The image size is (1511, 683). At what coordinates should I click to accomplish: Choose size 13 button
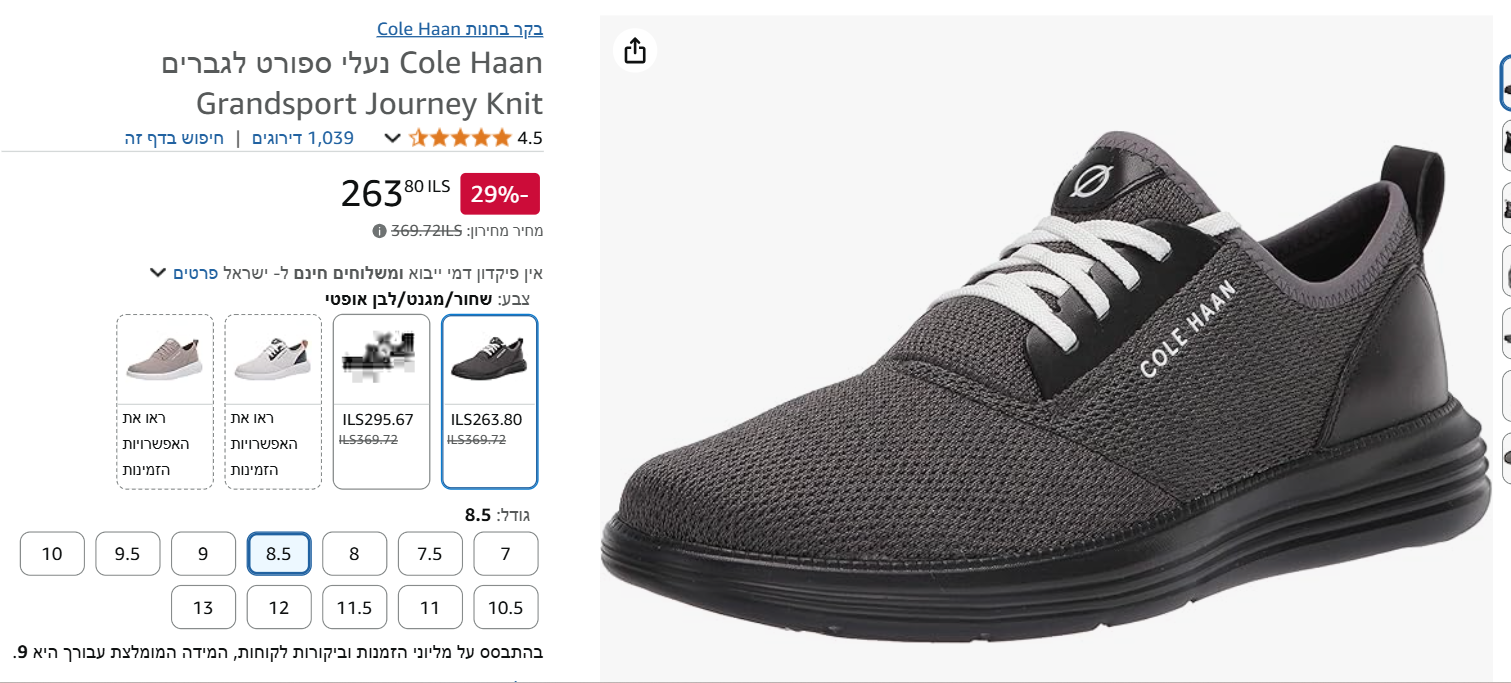click(x=203, y=607)
